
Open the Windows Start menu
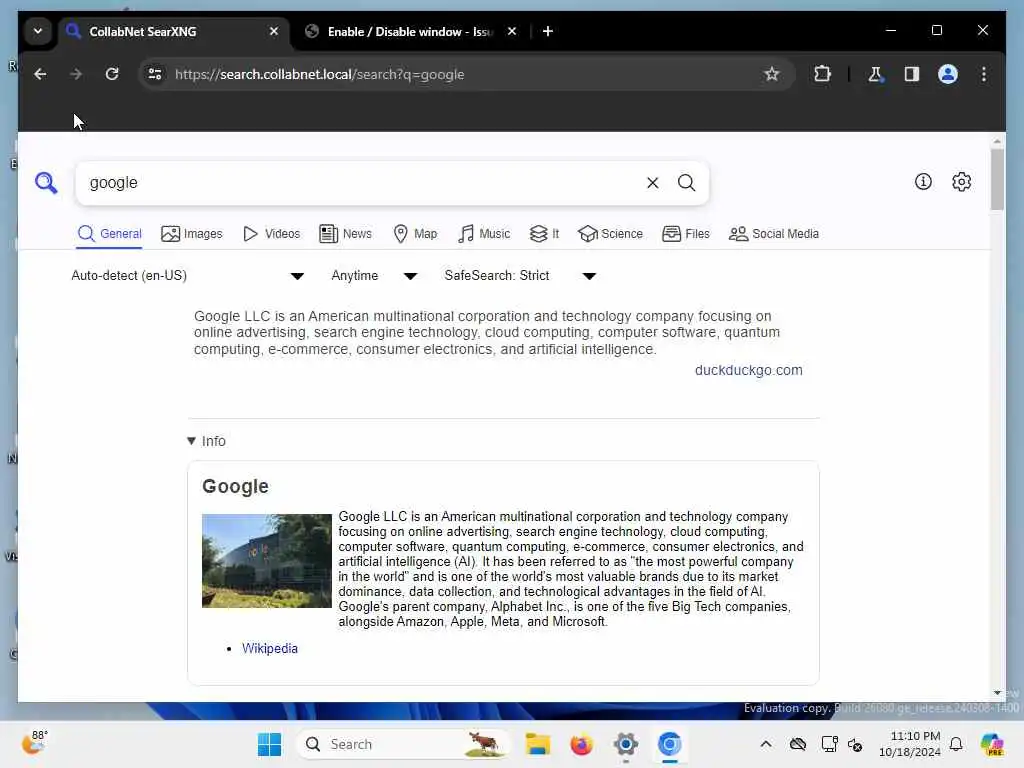(x=269, y=744)
